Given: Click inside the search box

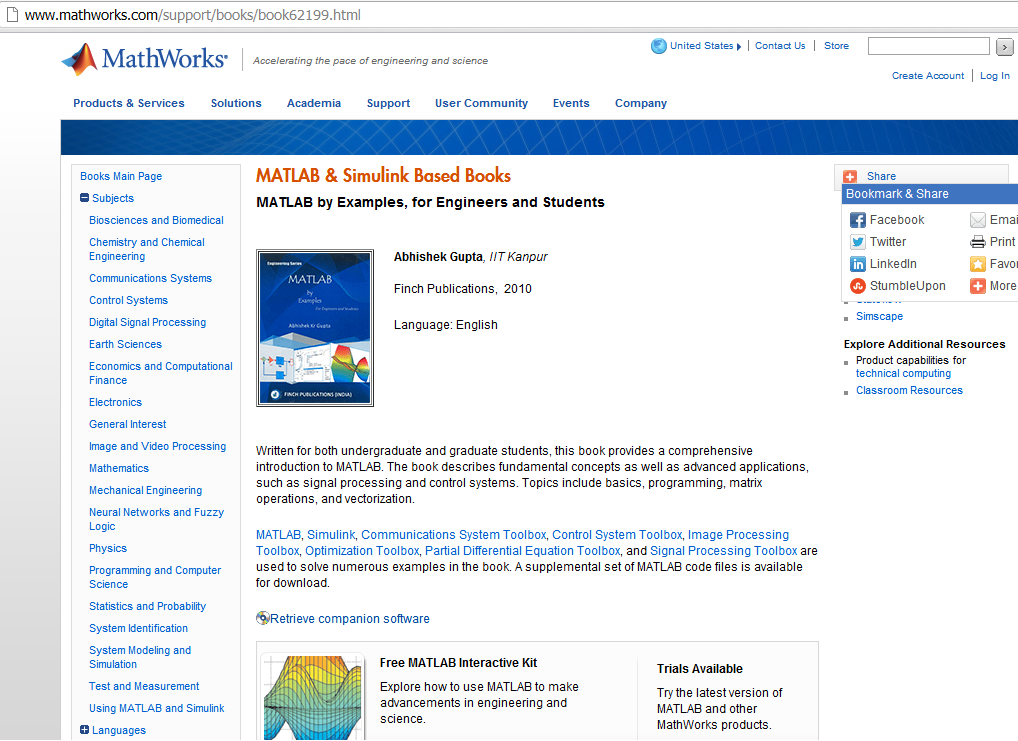Looking at the screenshot, I should tap(928, 45).
